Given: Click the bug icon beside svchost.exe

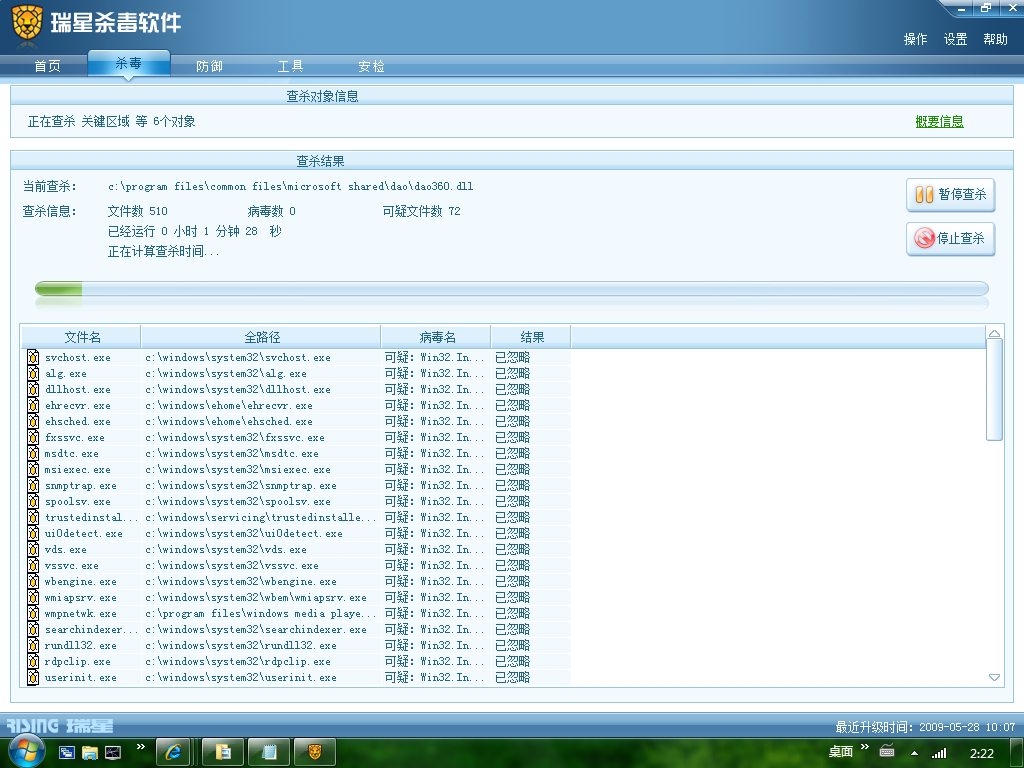Looking at the screenshot, I should [x=33, y=357].
